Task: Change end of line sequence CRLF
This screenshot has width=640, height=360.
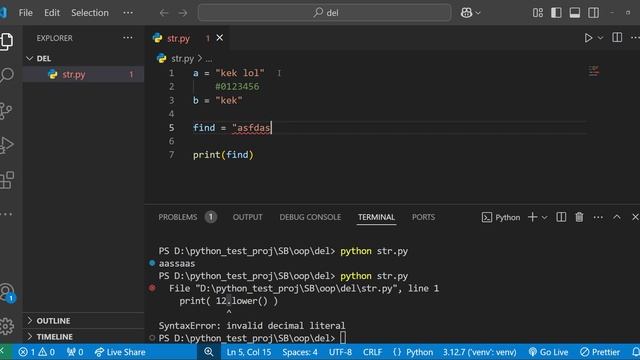Action: click(372, 352)
